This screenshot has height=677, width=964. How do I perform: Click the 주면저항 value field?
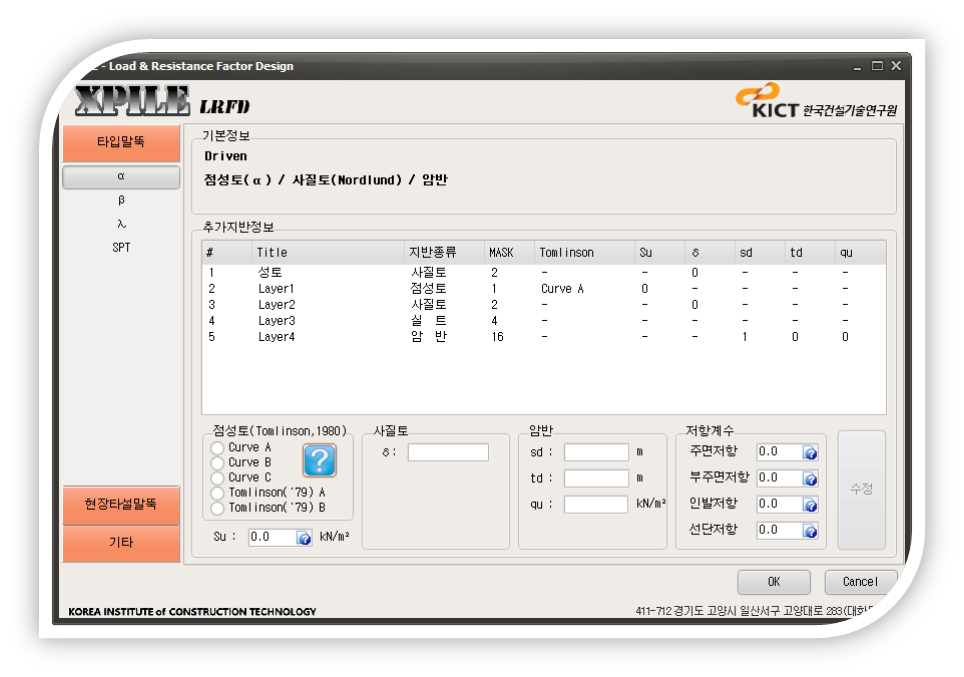click(x=780, y=453)
